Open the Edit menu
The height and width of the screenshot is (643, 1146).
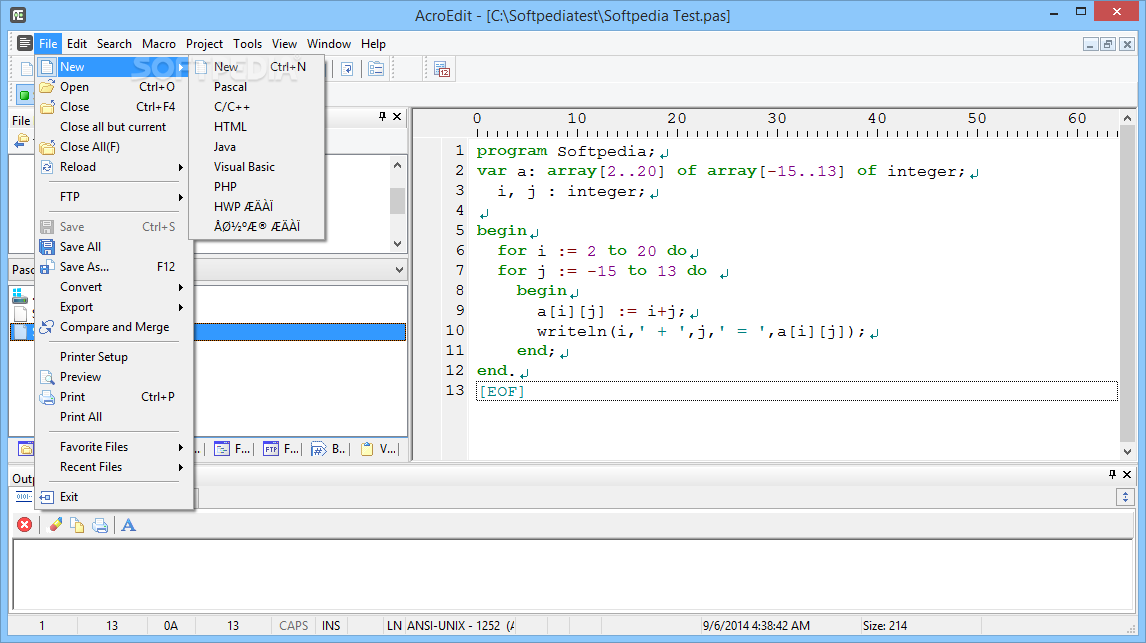point(77,44)
